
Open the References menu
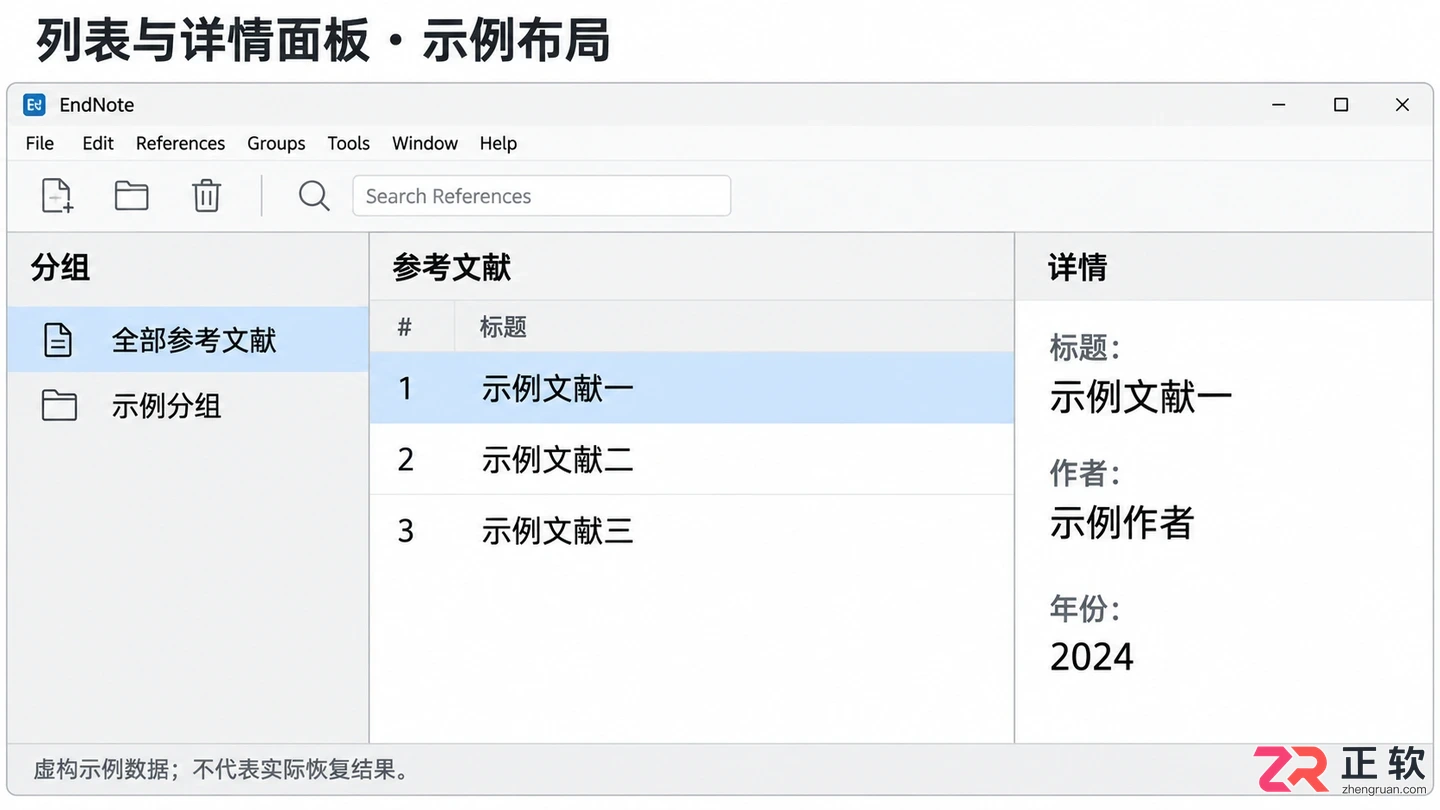(x=181, y=143)
